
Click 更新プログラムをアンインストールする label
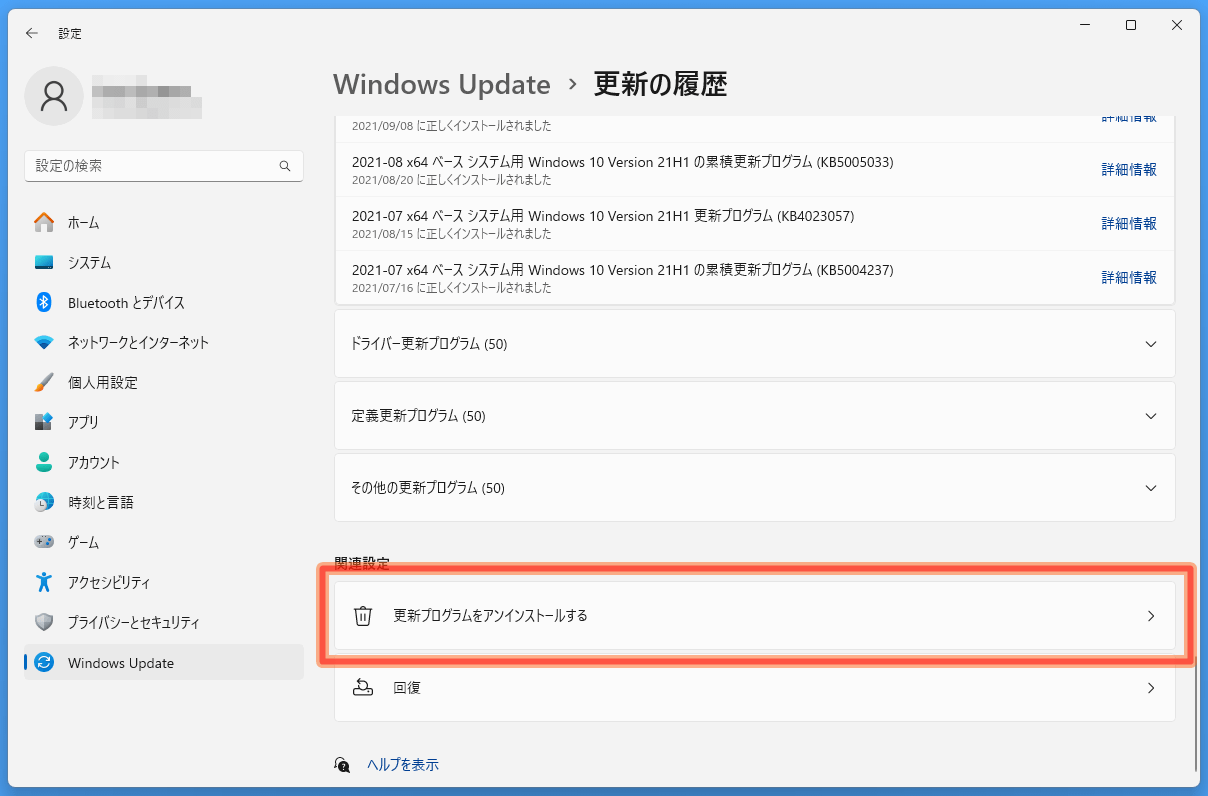coord(491,616)
